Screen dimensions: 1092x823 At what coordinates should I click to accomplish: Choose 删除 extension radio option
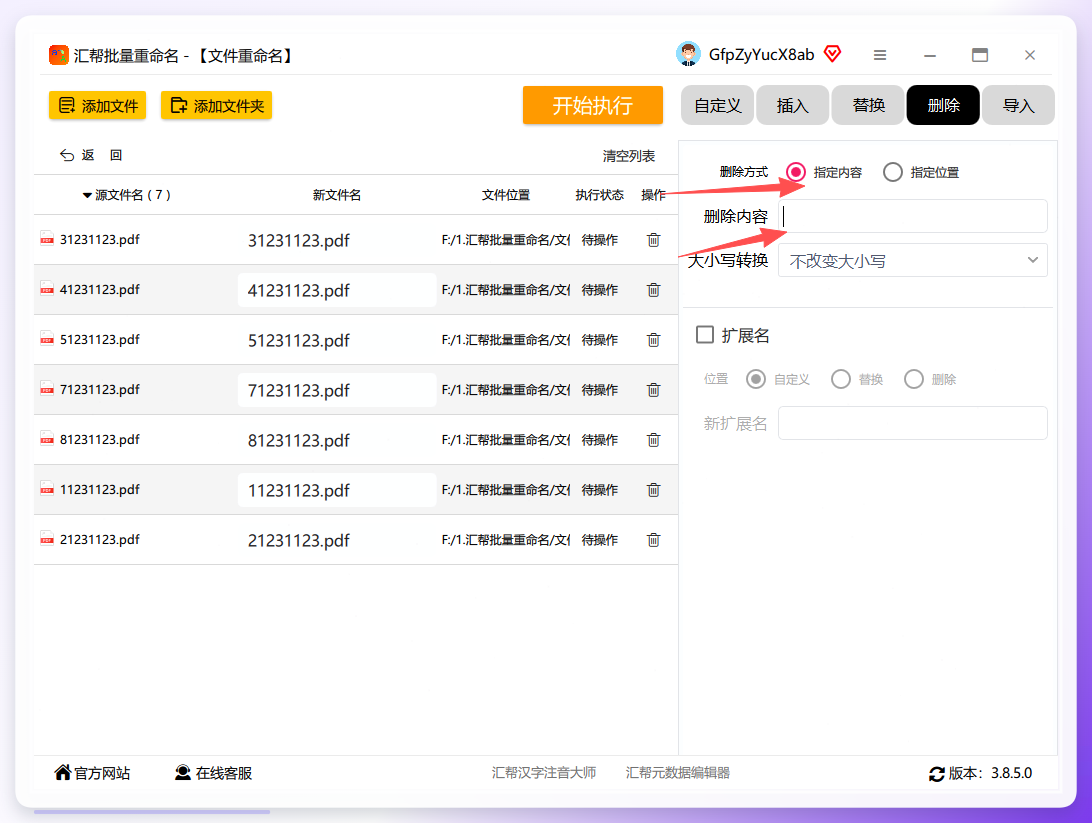pyautogui.click(x=914, y=379)
